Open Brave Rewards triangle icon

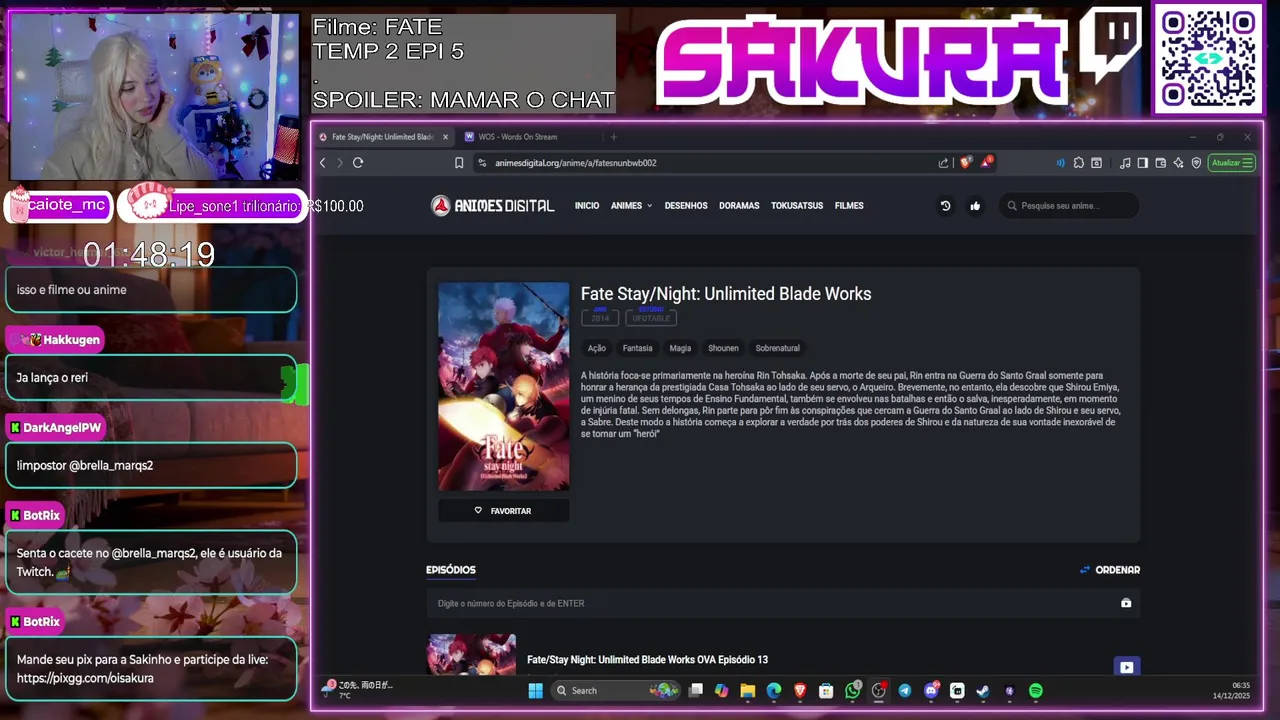(986, 162)
